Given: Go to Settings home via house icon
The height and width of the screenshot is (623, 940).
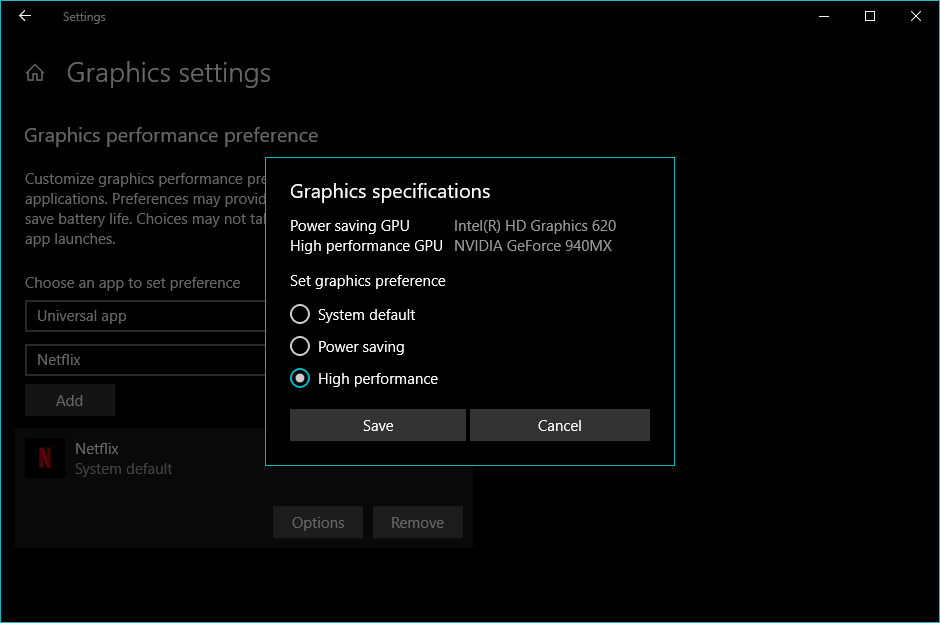Looking at the screenshot, I should click(x=35, y=73).
